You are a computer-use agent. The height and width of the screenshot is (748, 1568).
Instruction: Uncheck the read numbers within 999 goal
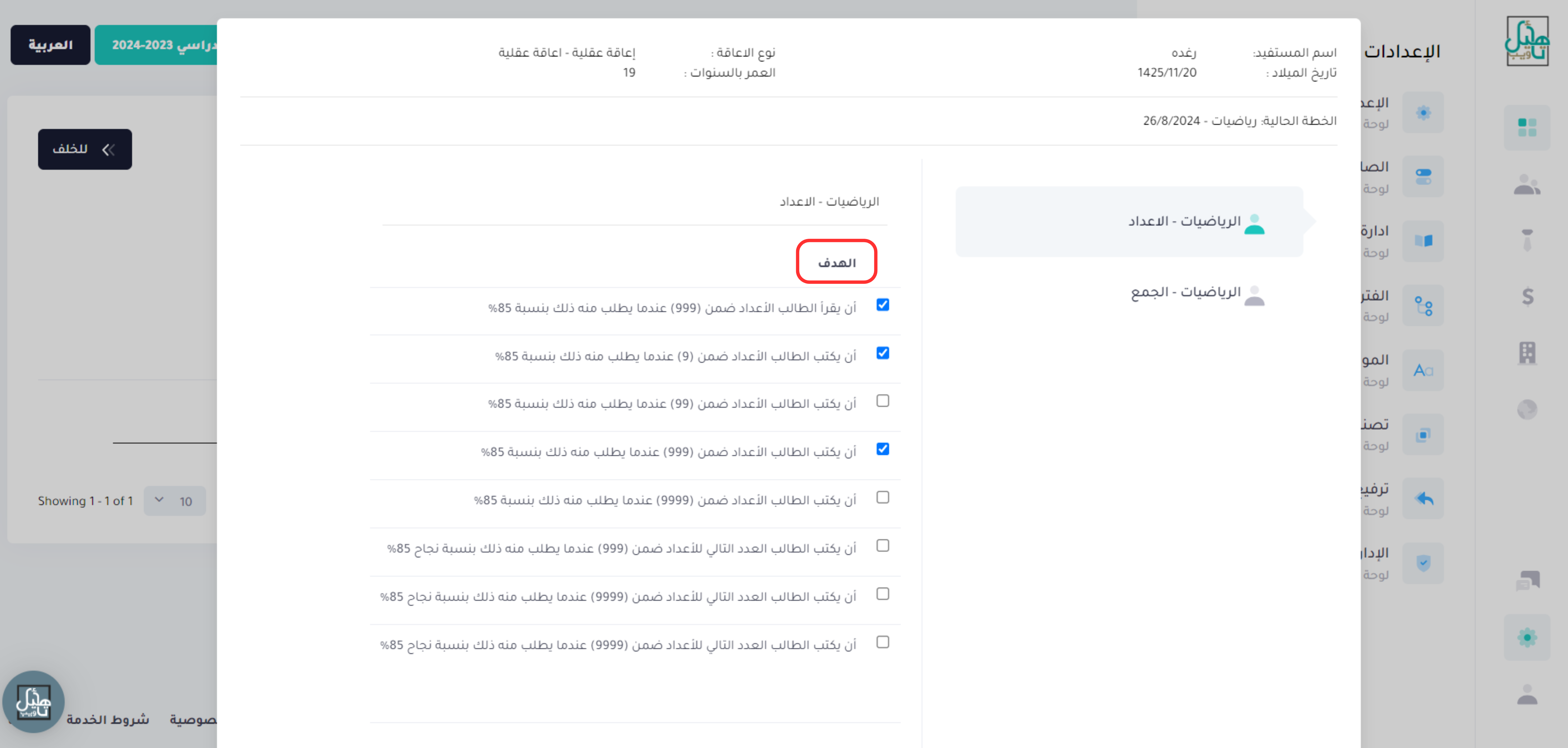pos(883,305)
